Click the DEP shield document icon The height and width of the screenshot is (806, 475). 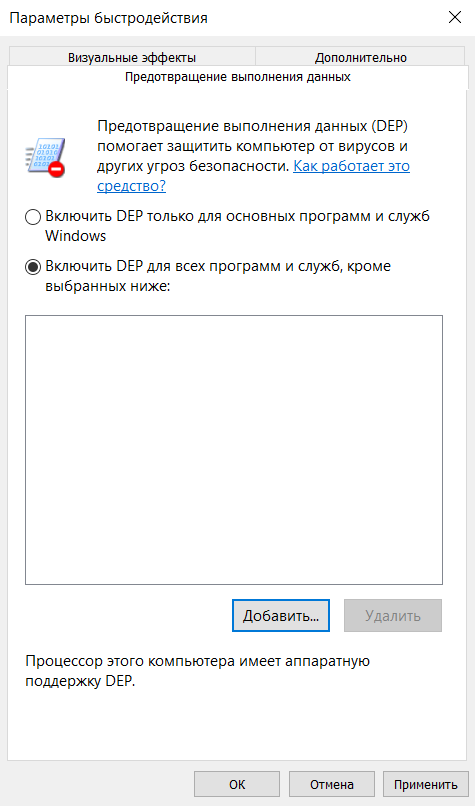tap(45, 157)
